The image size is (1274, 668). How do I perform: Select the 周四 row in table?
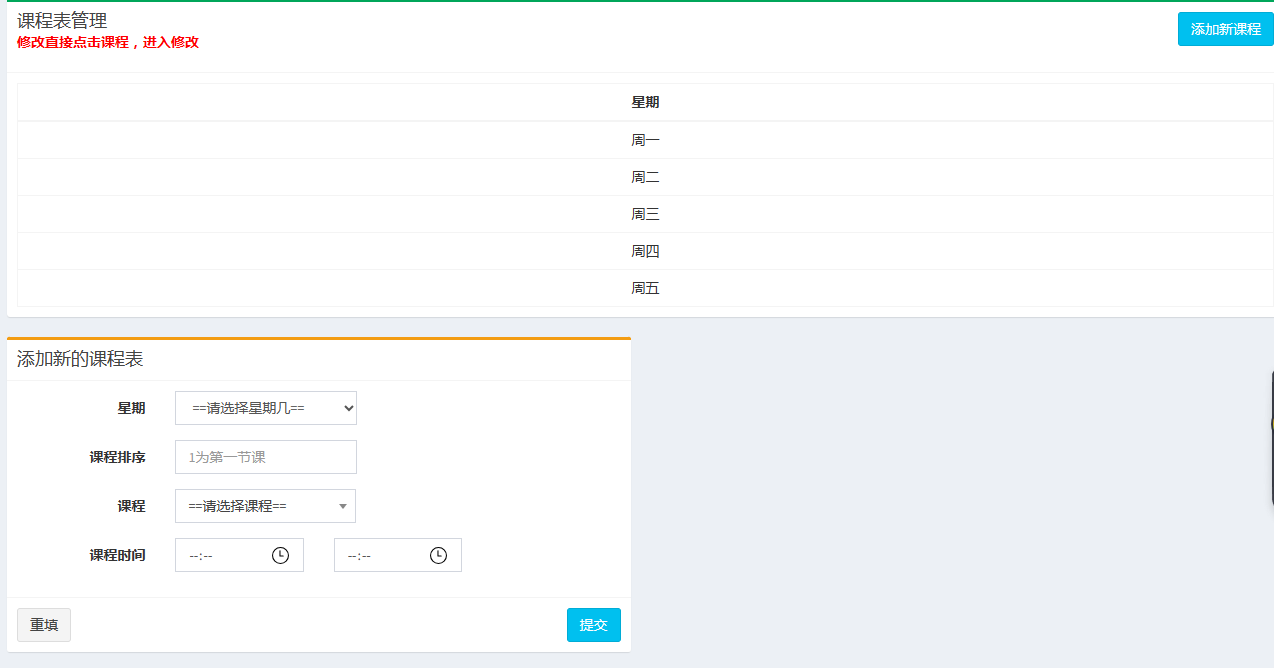coord(645,251)
